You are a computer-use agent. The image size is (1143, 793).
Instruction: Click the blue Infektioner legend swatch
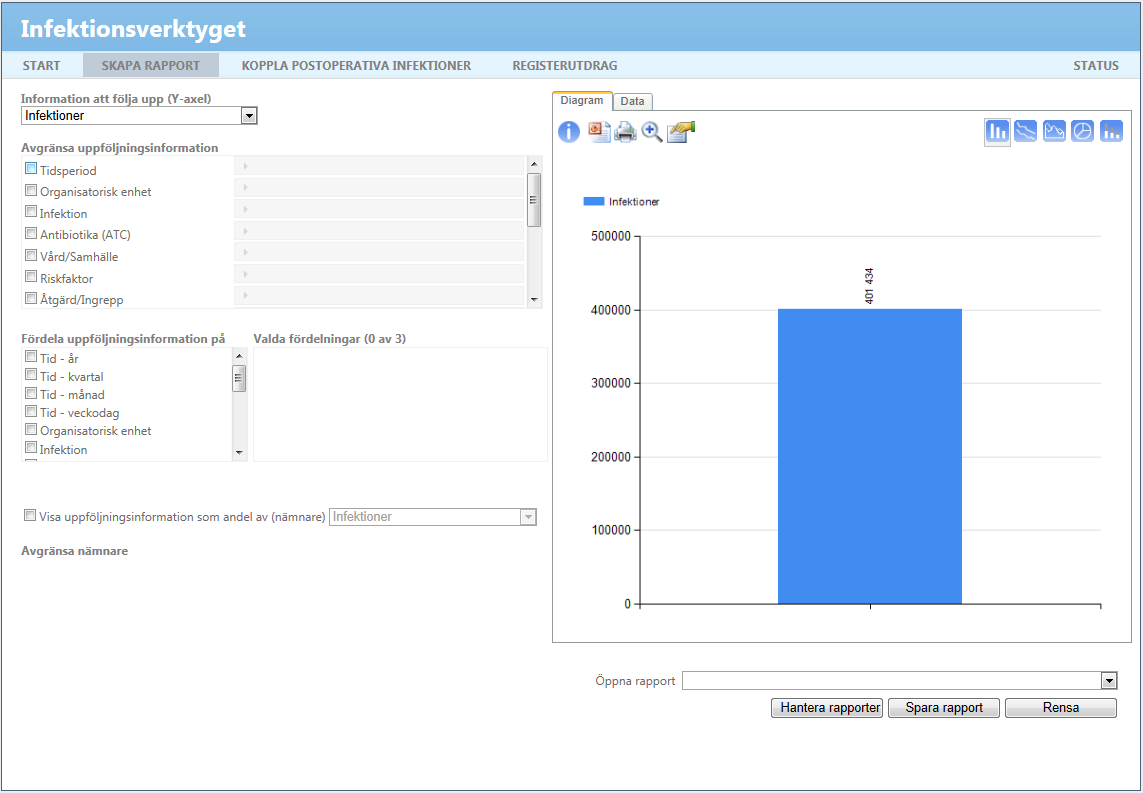point(595,202)
